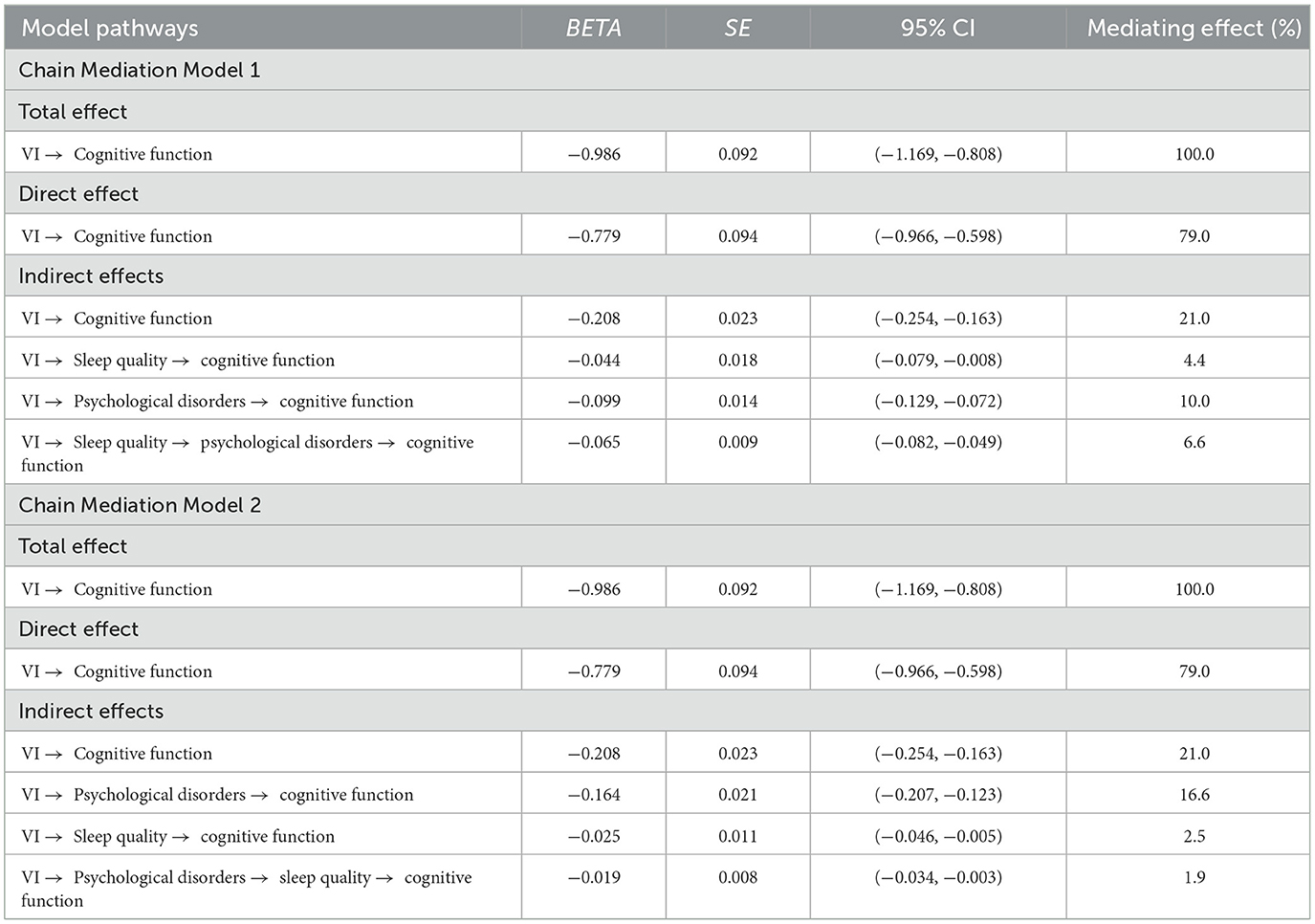The width and height of the screenshot is (1315, 924).
Task: Select the SE column header
Action: click(737, 29)
